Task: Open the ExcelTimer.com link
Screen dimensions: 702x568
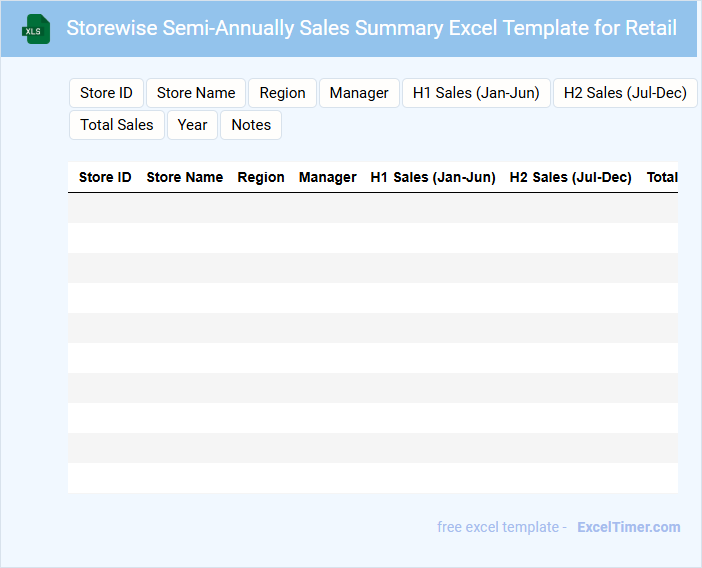Action: point(628,527)
